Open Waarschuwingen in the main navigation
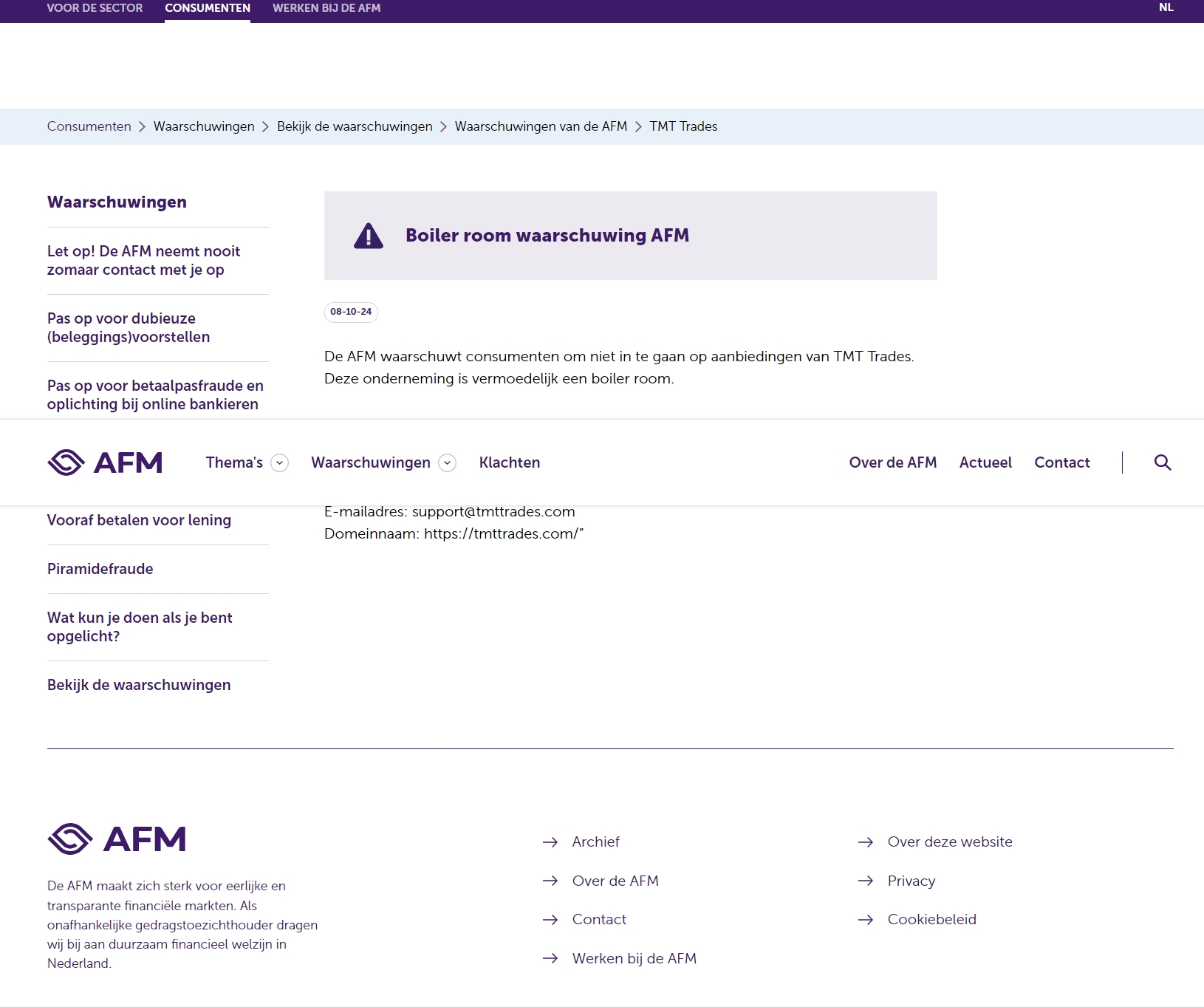 (x=371, y=462)
